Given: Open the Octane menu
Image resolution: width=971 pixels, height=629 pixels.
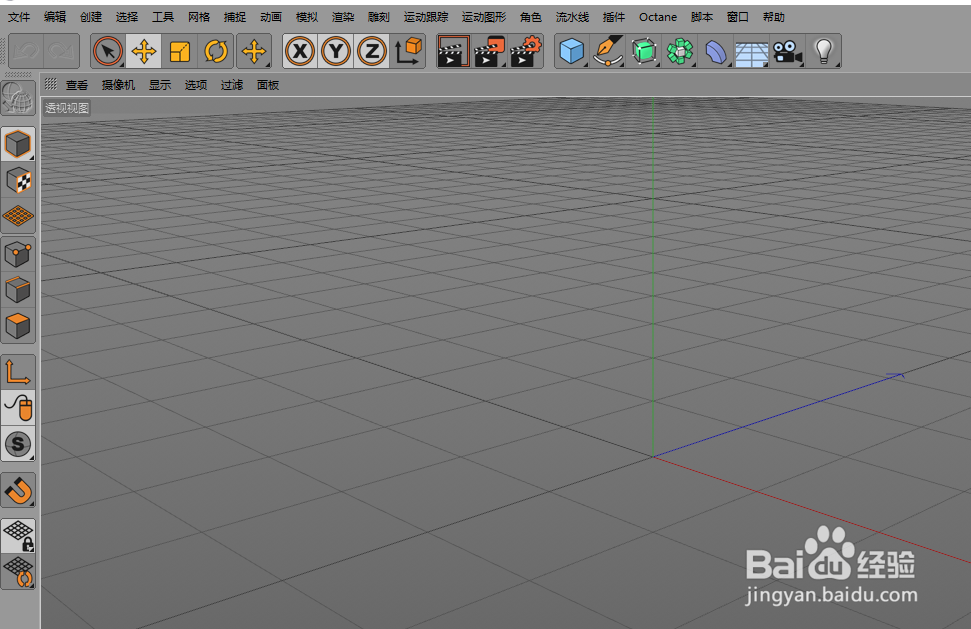Looking at the screenshot, I should pyautogui.click(x=658, y=17).
